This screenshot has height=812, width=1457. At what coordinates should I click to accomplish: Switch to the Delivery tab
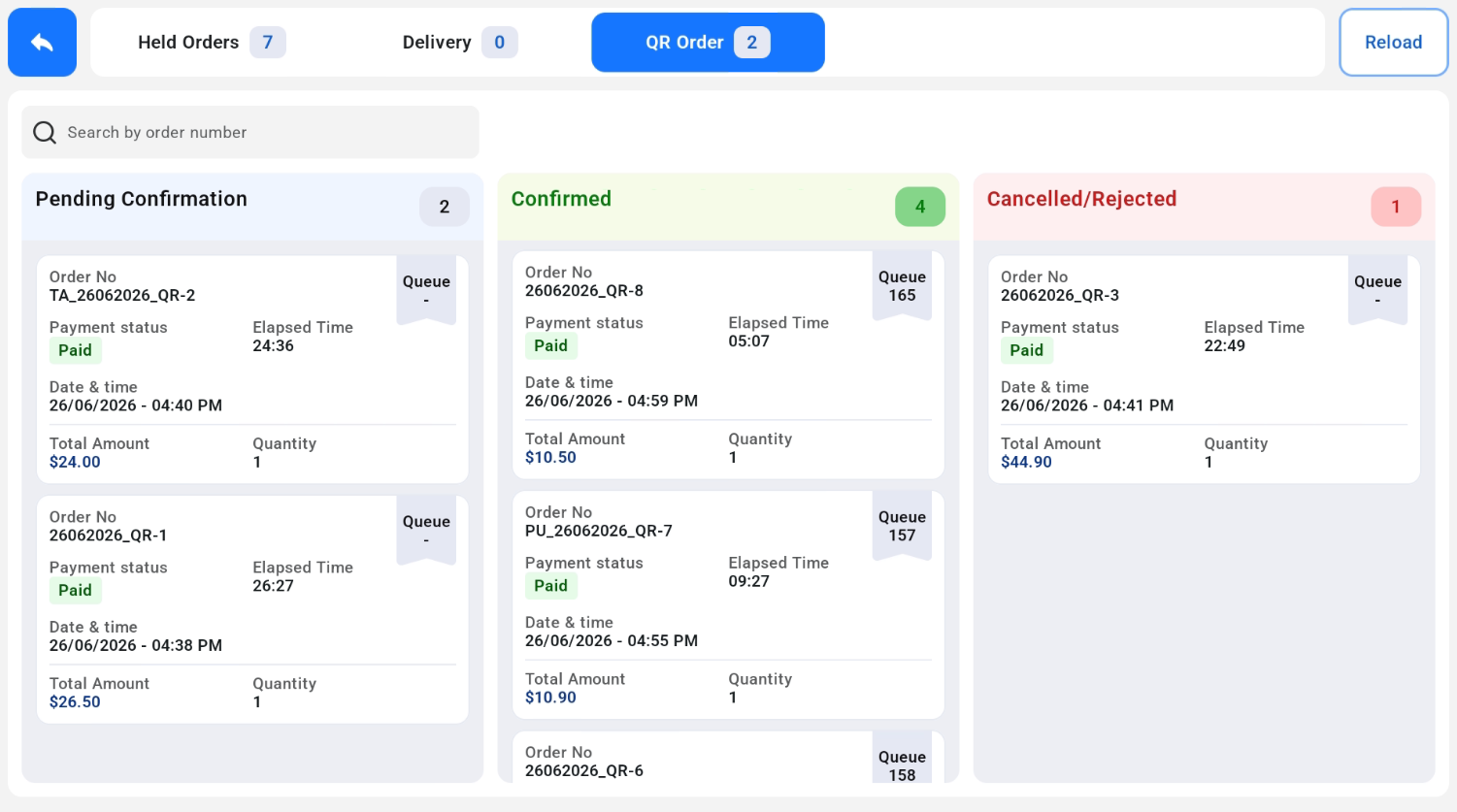460,43
